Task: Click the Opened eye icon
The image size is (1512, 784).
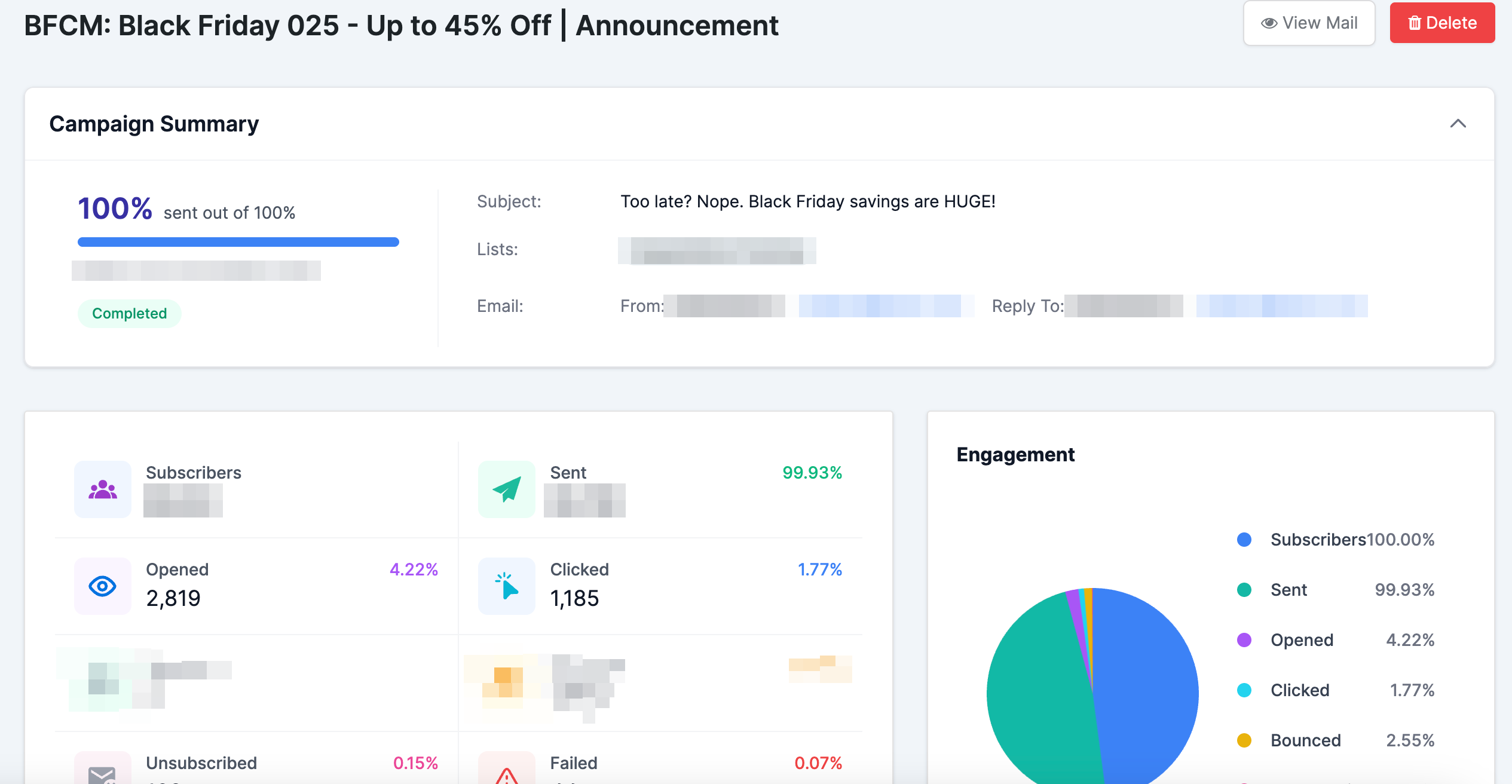Action: click(103, 586)
